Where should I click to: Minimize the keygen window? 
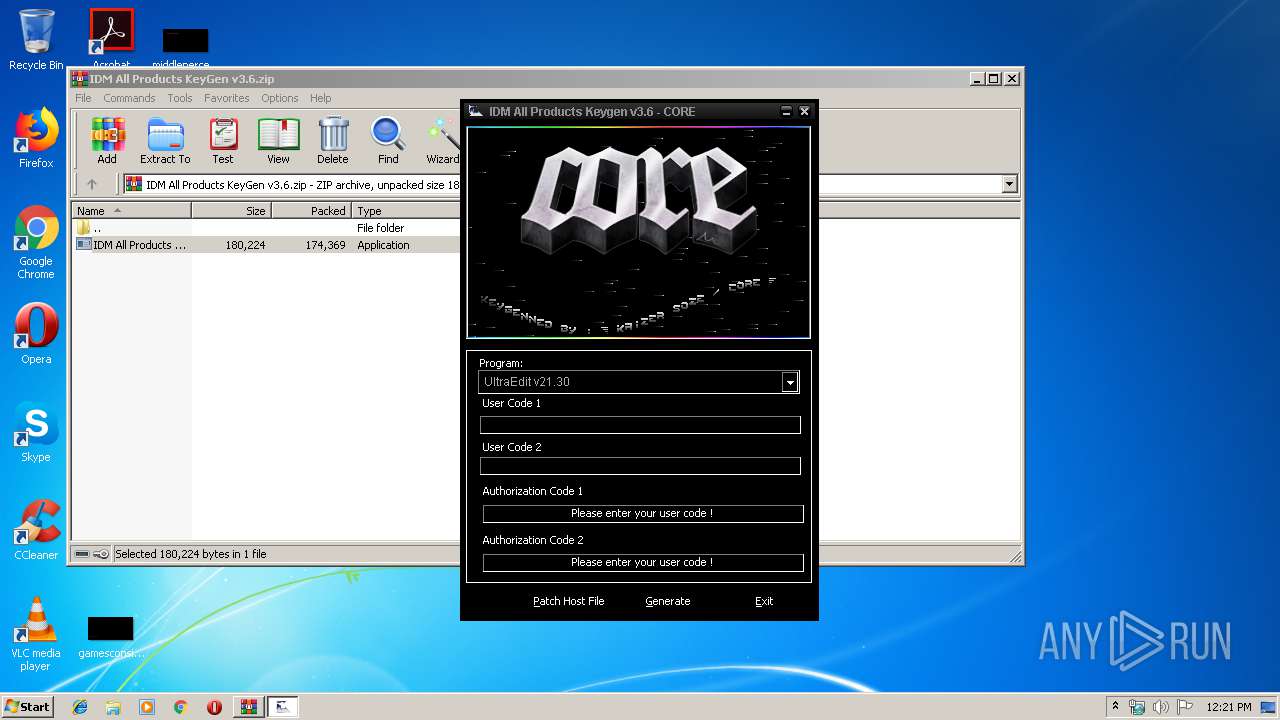pyautogui.click(x=786, y=111)
